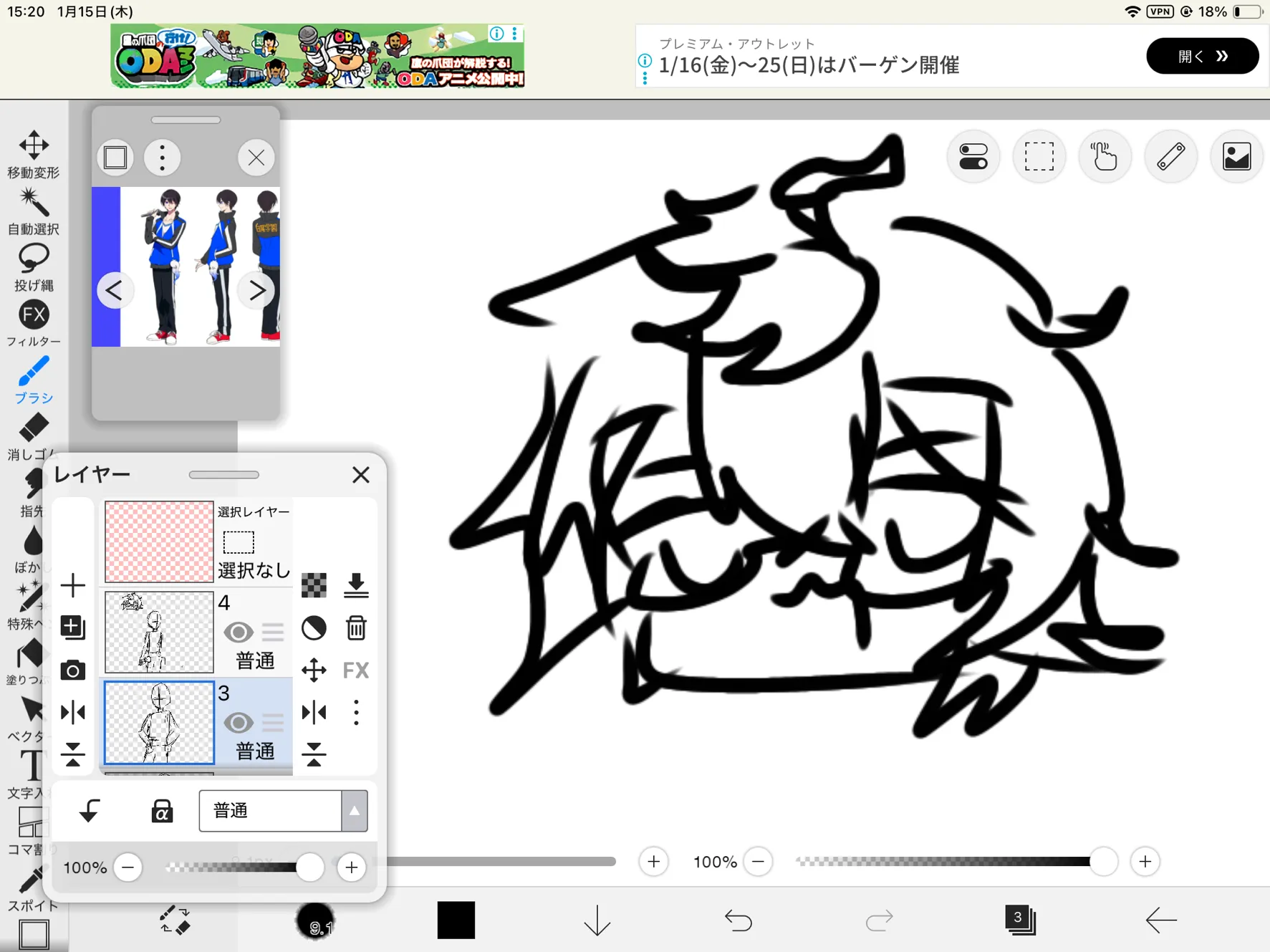
Task: Tap the layer 3 reorder handle
Action: 273,723
